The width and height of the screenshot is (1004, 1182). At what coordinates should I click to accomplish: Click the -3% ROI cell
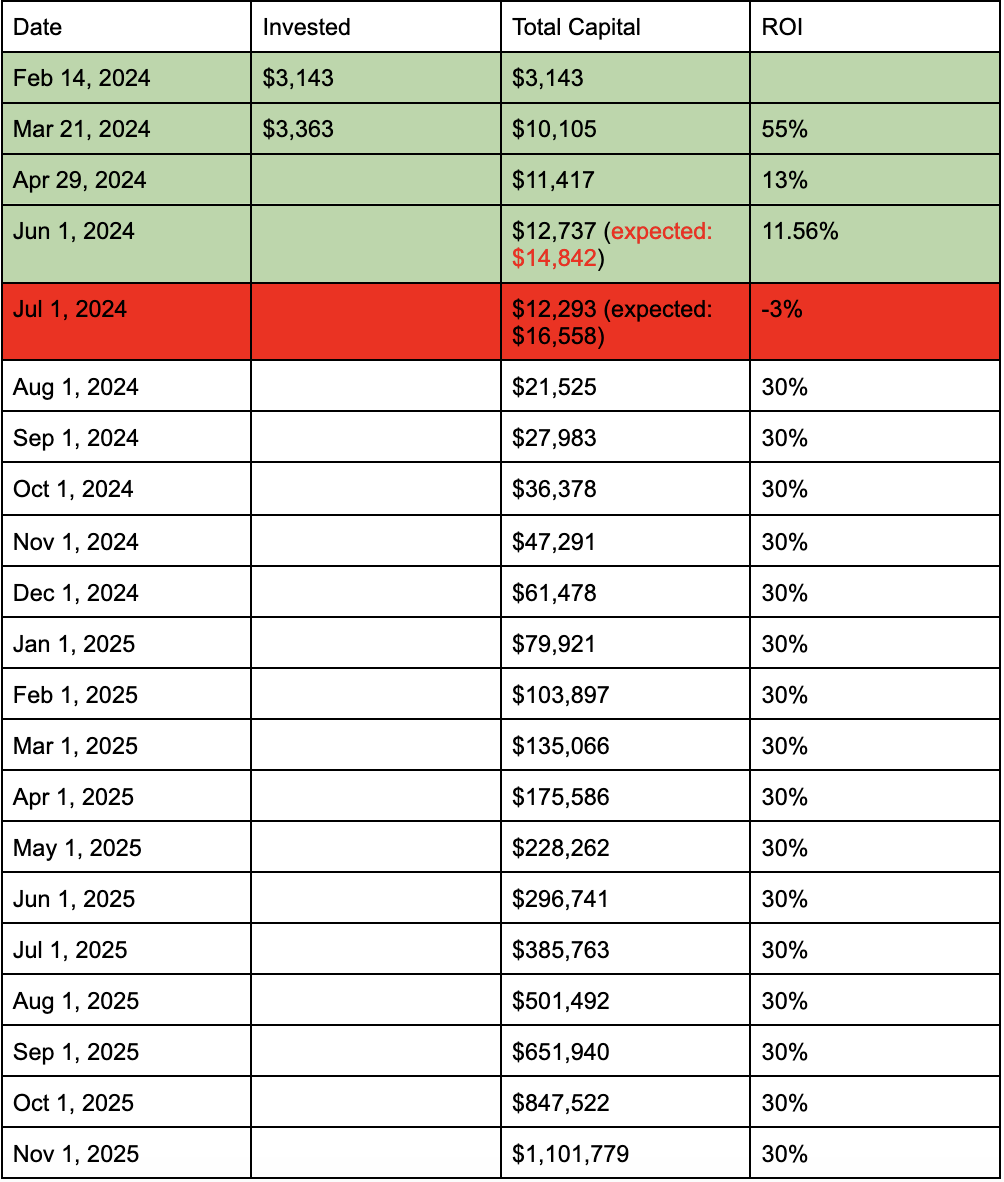tap(875, 322)
